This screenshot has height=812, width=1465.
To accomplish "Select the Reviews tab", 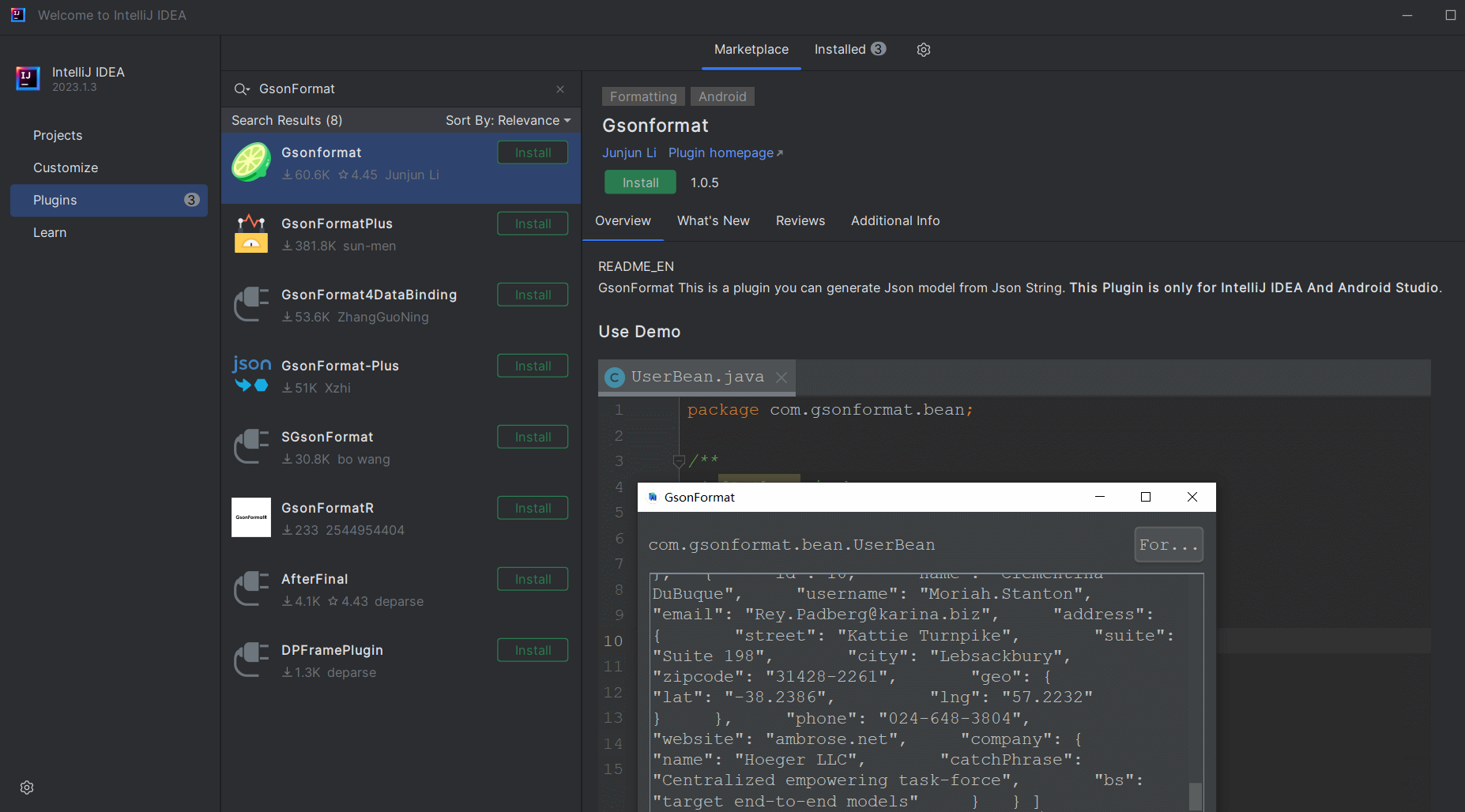I will coord(800,221).
